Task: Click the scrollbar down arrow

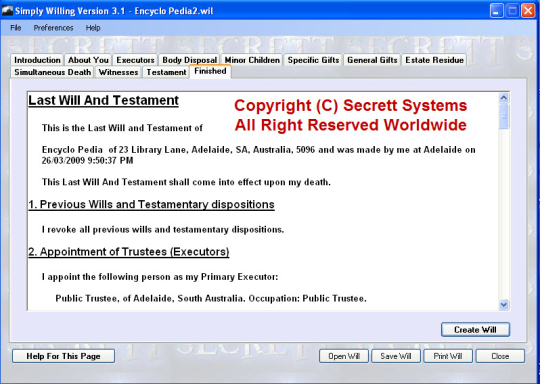Action: [504, 304]
